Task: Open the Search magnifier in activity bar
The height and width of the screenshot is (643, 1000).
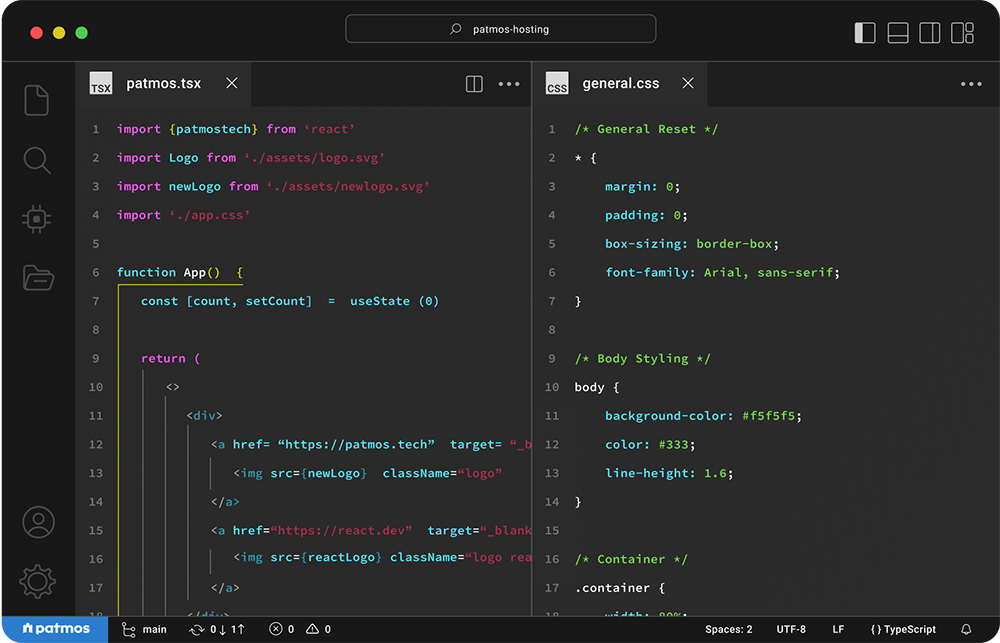Action: [37, 160]
